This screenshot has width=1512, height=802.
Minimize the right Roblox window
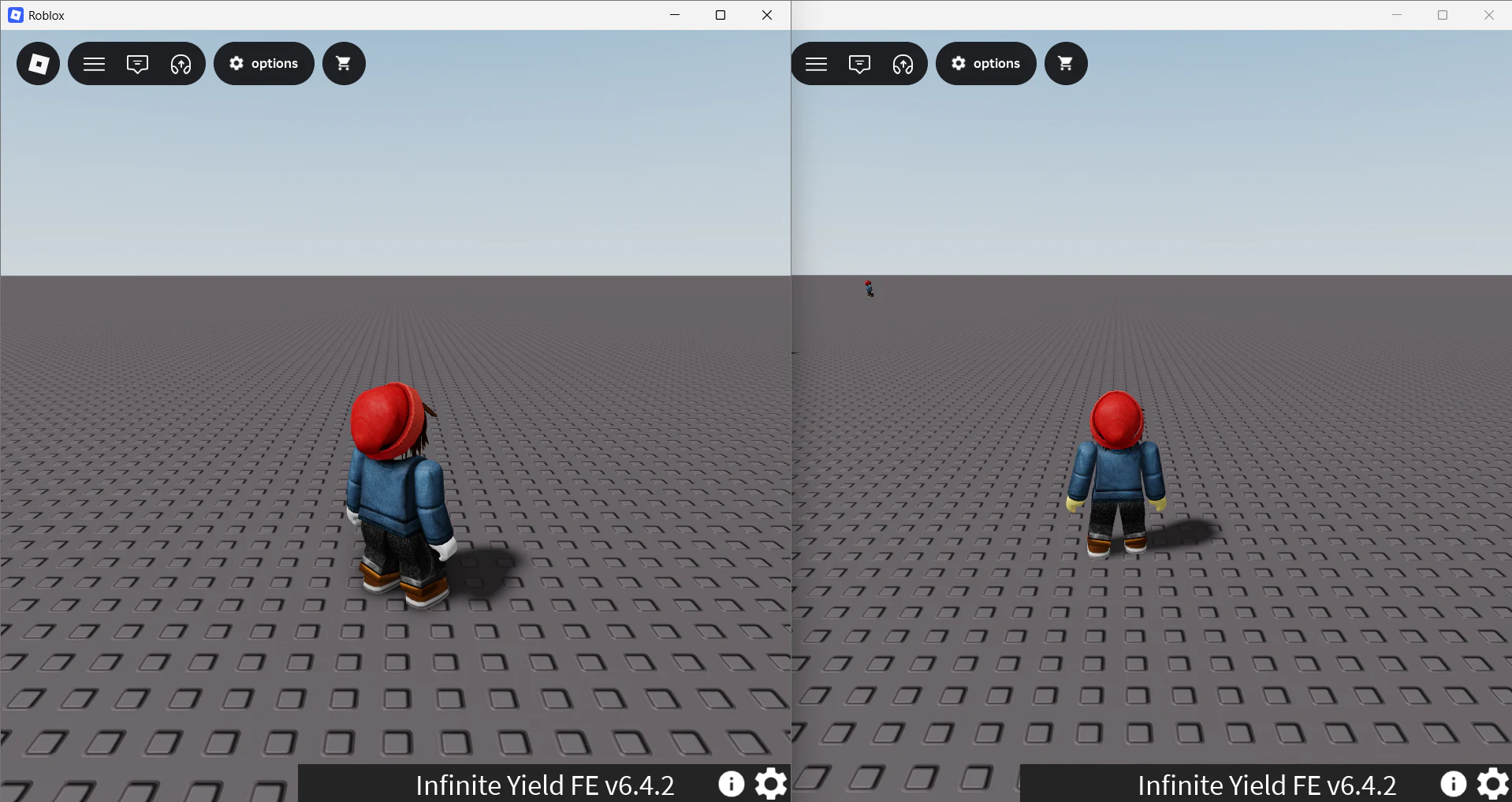(1397, 15)
